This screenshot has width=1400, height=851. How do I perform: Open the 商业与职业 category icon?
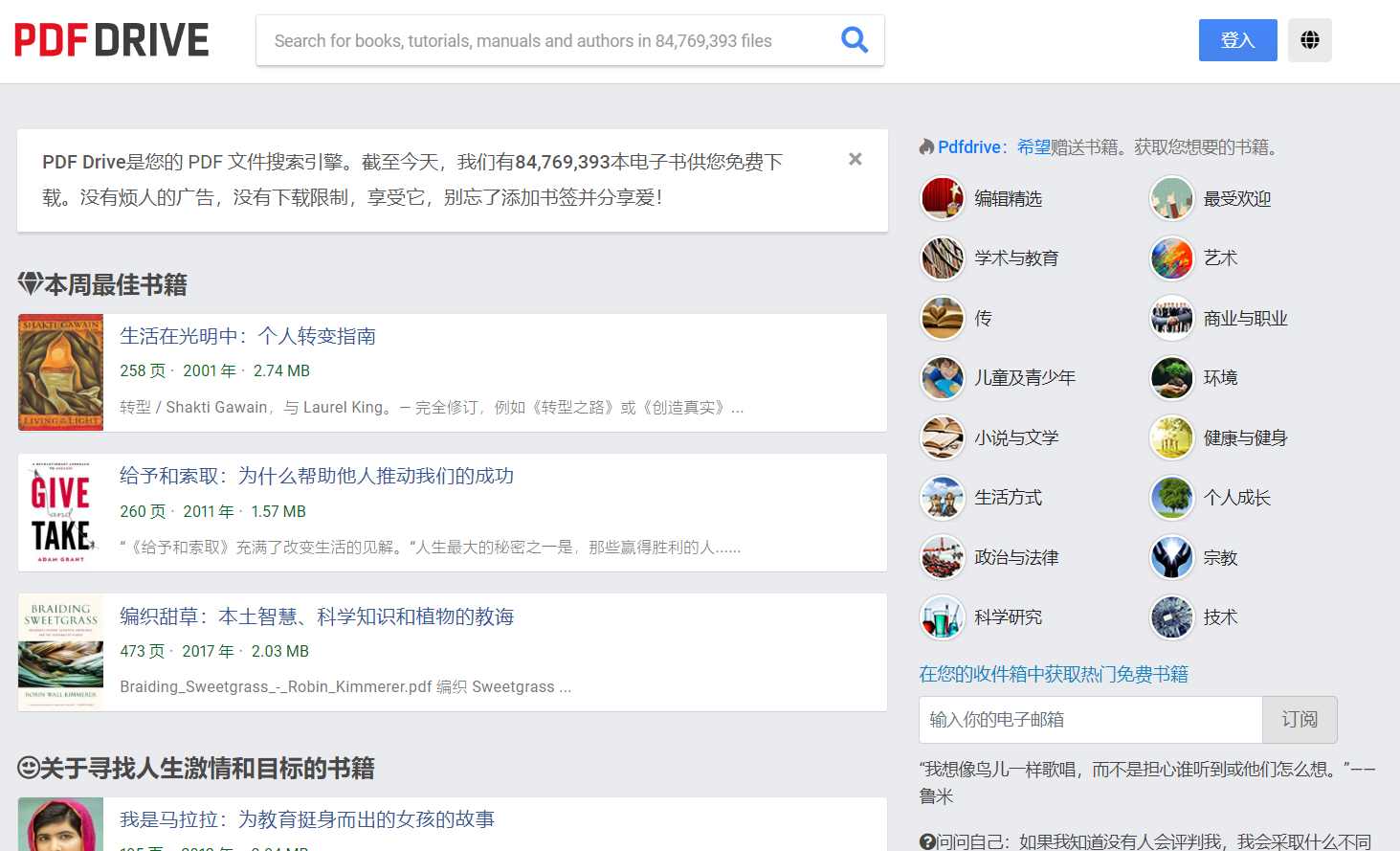click(1172, 319)
